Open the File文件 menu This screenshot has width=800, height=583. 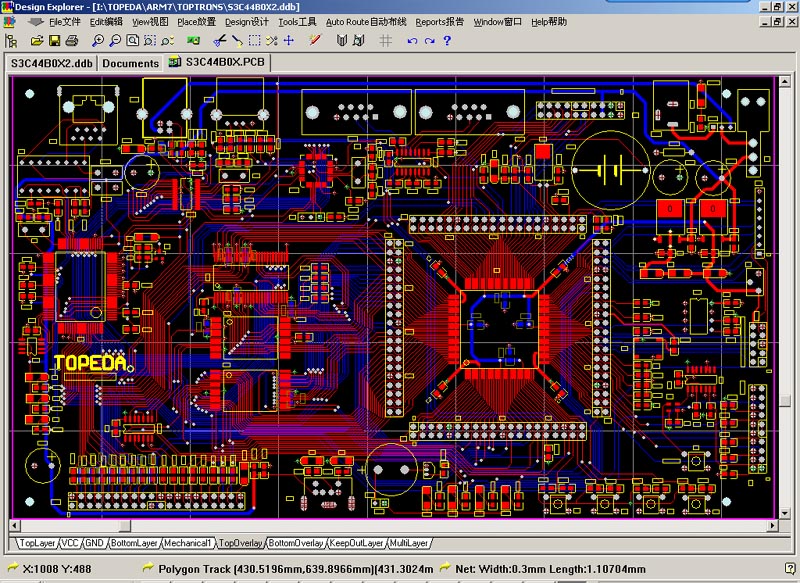click(65, 21)
